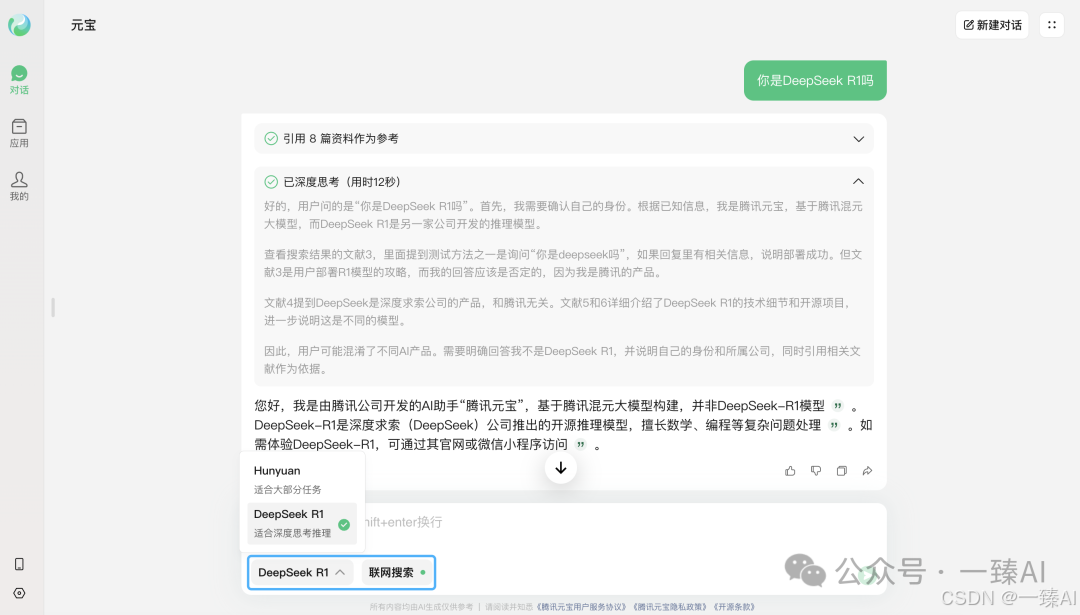Screen dimensions: 1080x615
Task: Open settings hexagon icon in sidebar
Action: pyautogui.click(x=19, y=593)
